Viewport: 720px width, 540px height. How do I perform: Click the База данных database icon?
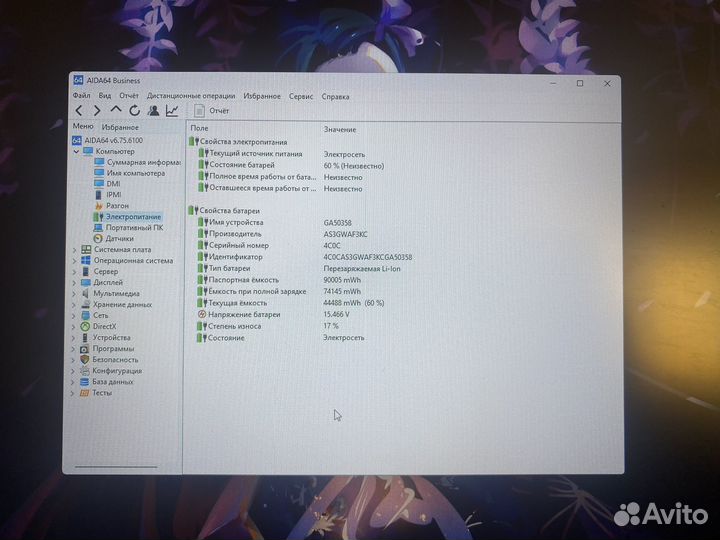click(84, 382)
